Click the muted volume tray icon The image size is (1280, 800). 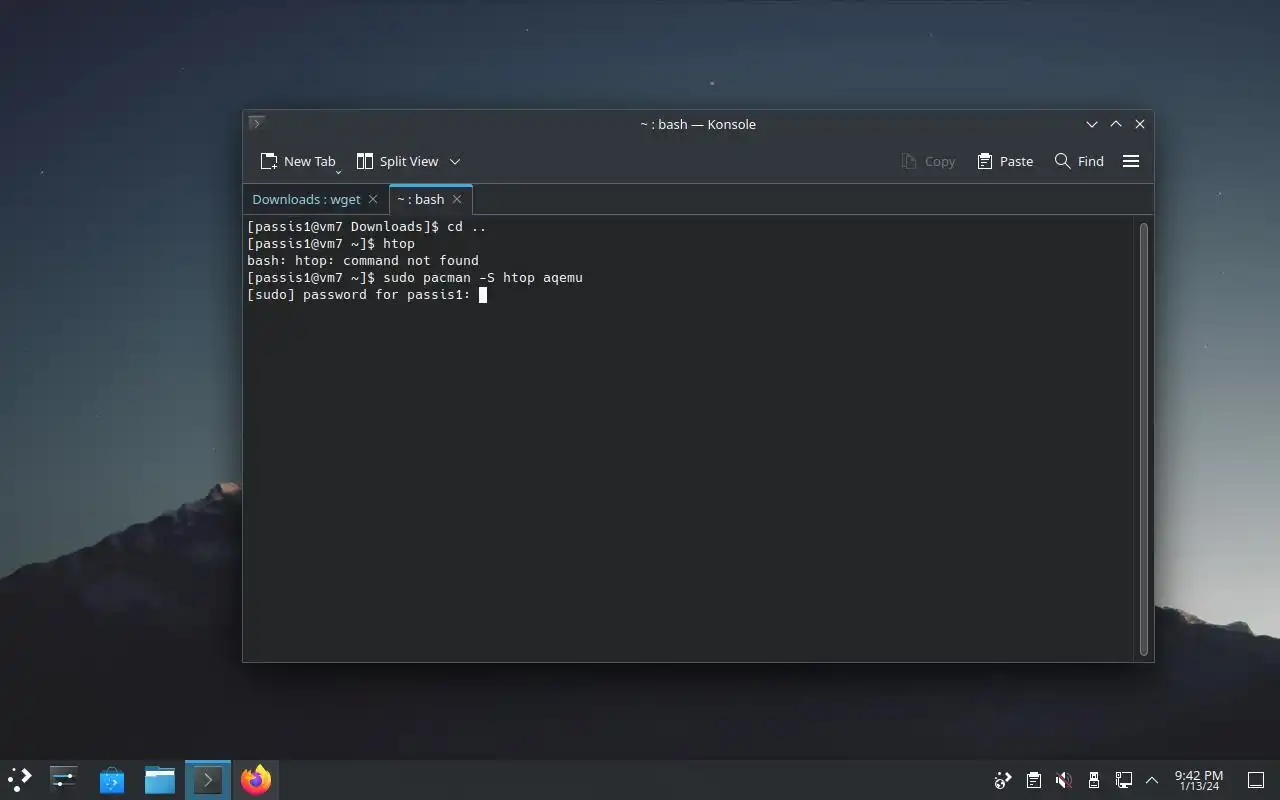pyautogui.click(x=1064, y=780)
